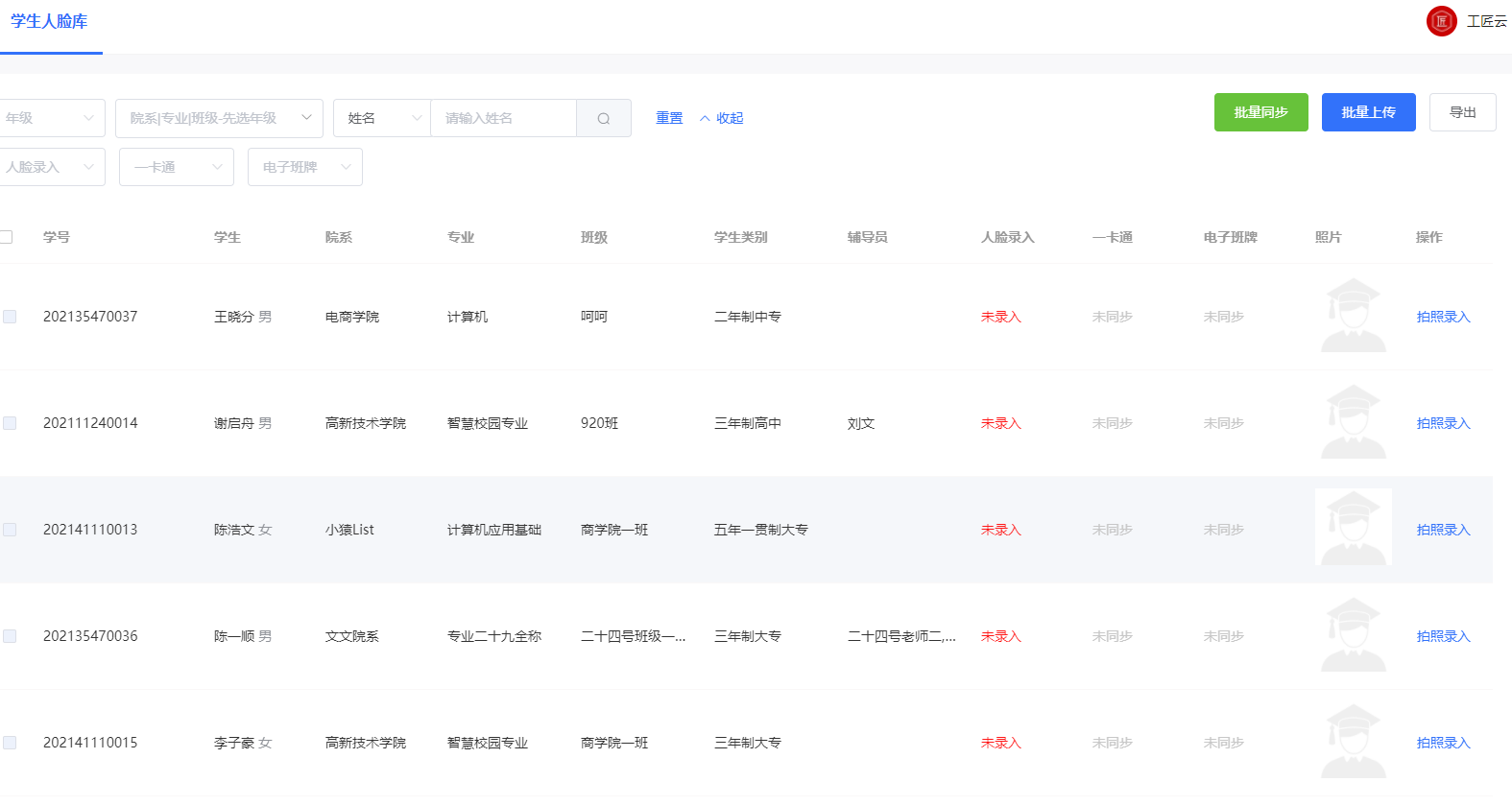Check the row for 202111240014
Viewport: 1512px width, 806px height.
(10, 423)
